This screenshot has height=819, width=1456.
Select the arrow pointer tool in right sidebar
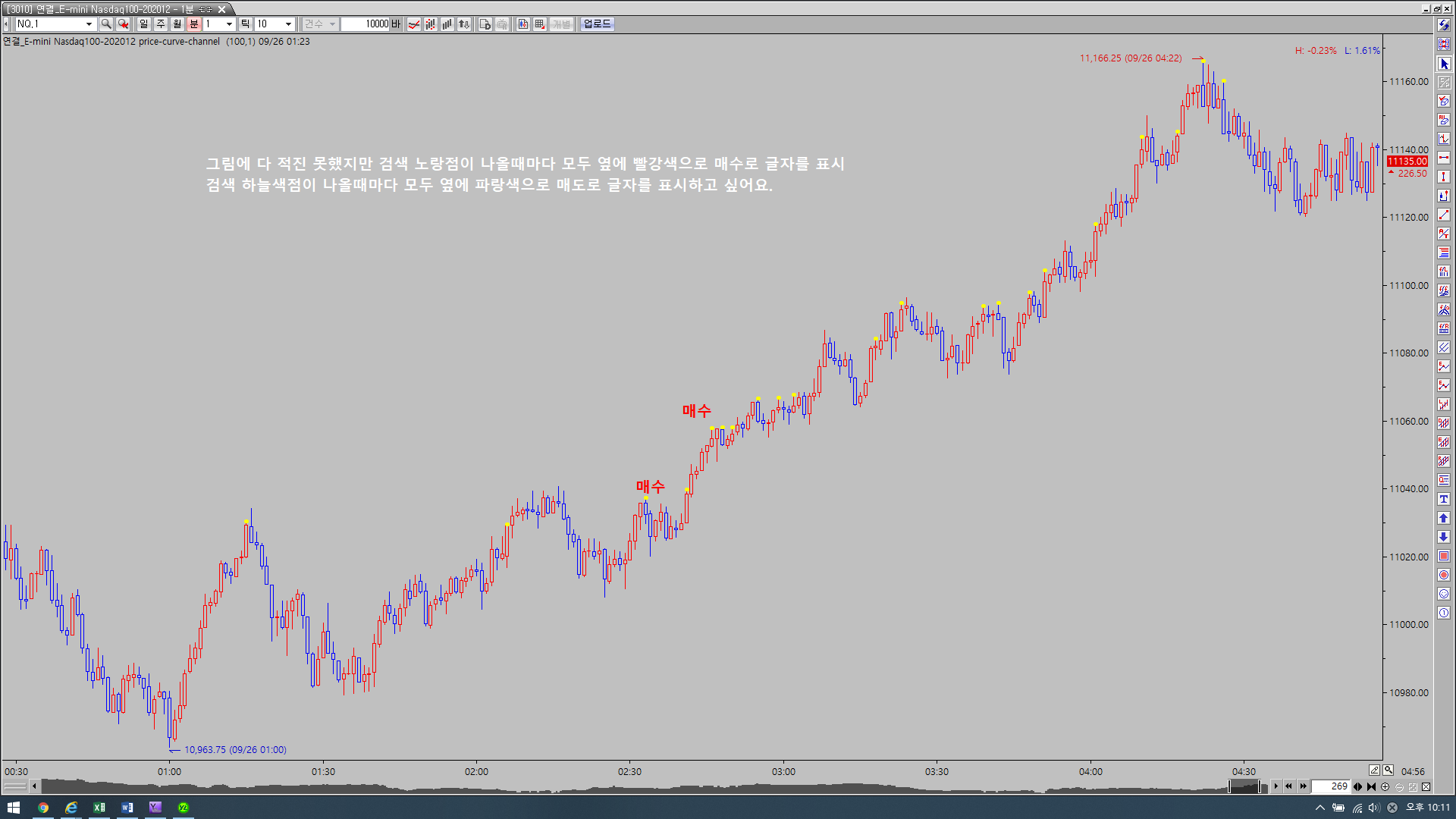pyautogui.click(x=1444, y=64)
